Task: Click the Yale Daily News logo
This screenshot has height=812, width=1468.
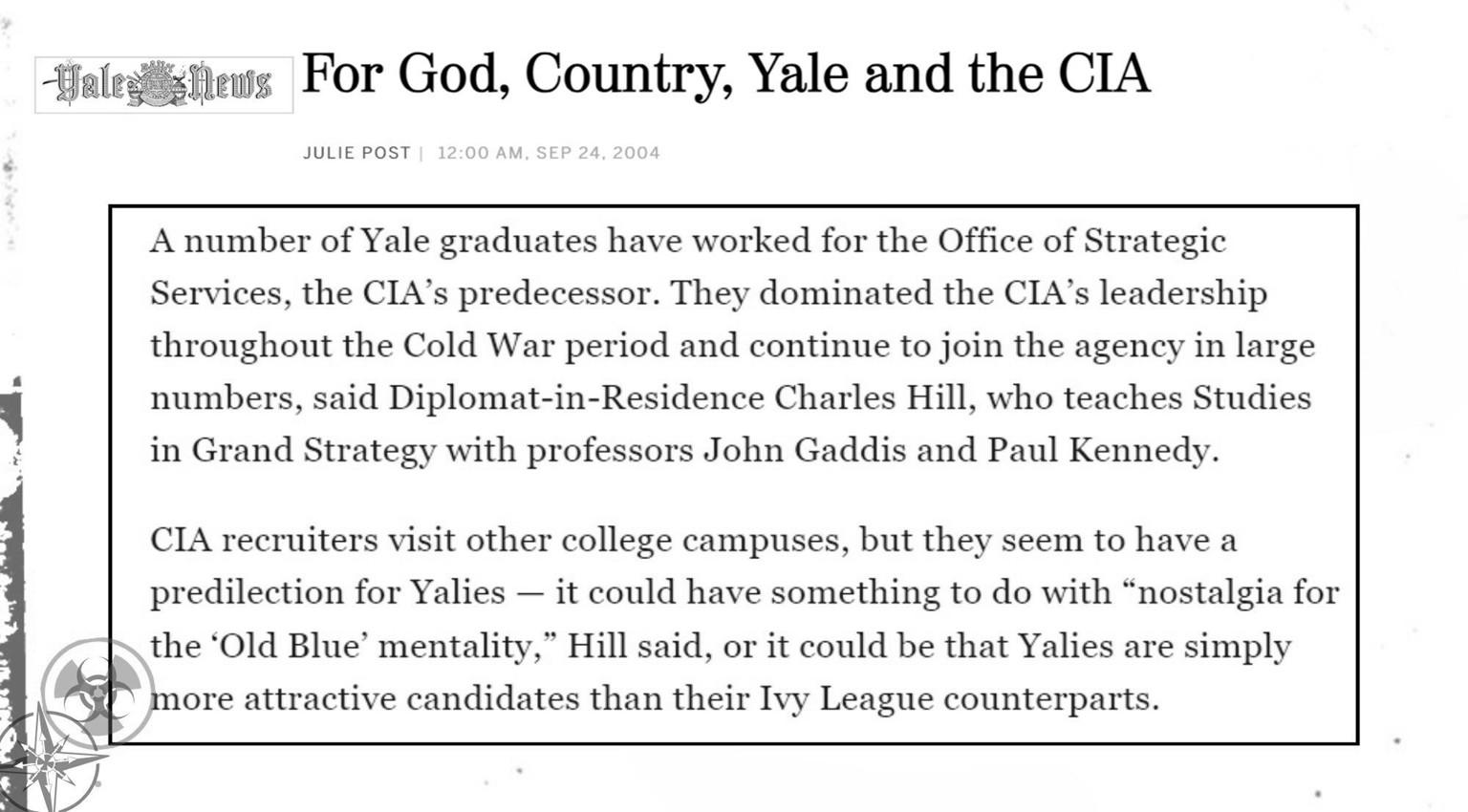Action: point(163,85)
